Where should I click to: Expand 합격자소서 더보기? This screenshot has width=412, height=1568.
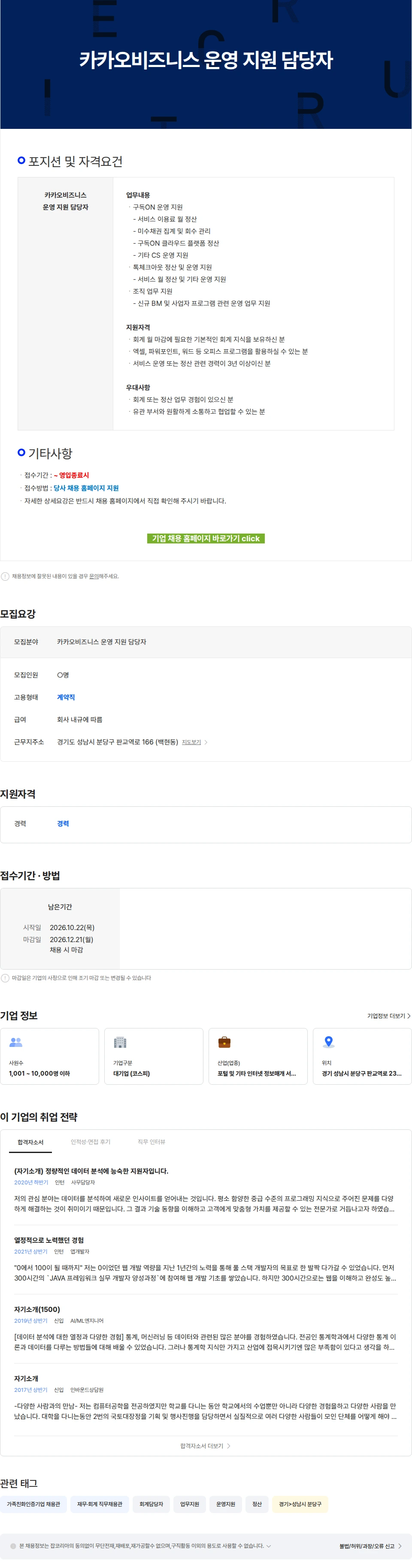206,1446
